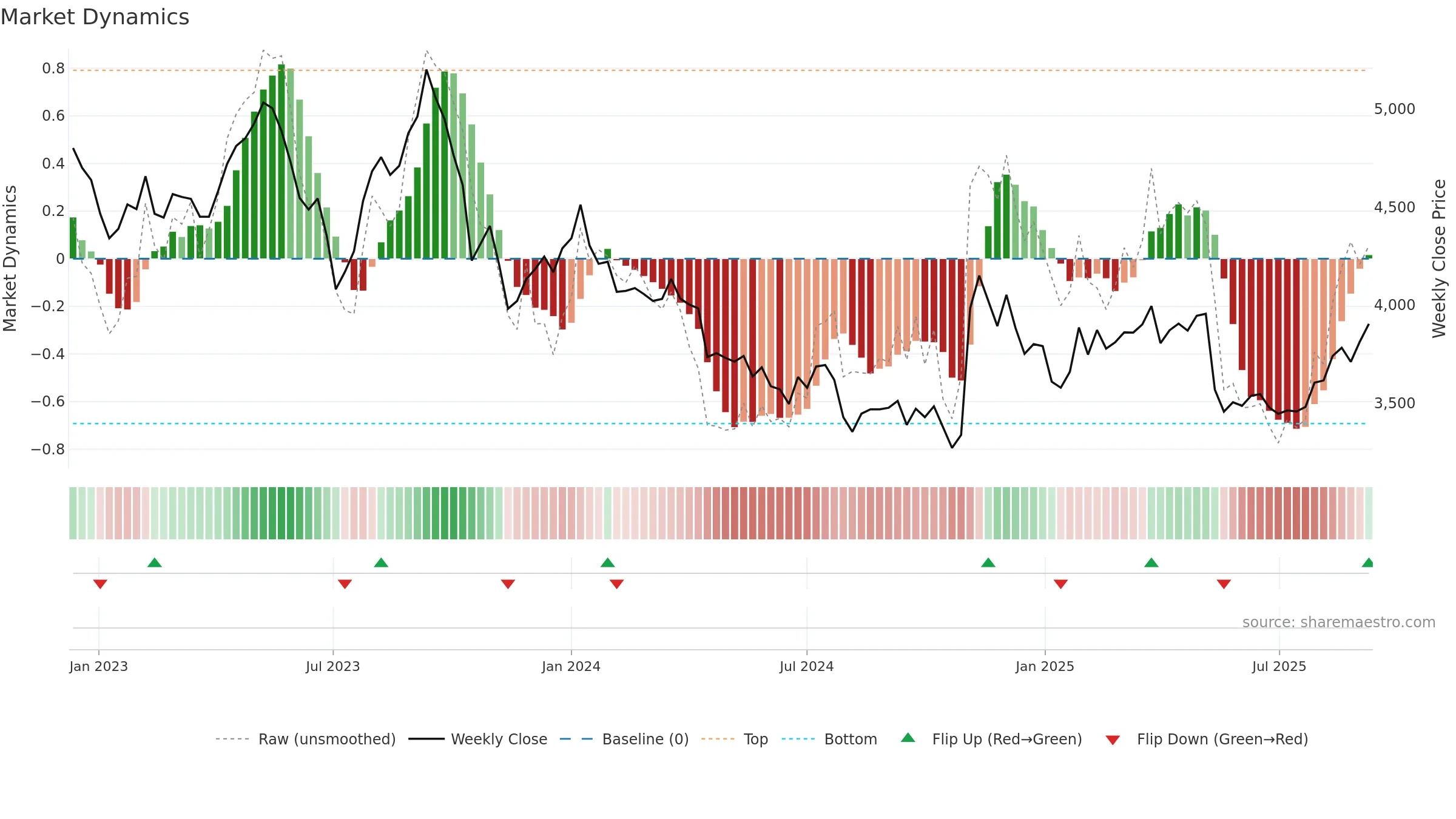Click the −0.2 tick on the left axis

click(x=48, y=306)
